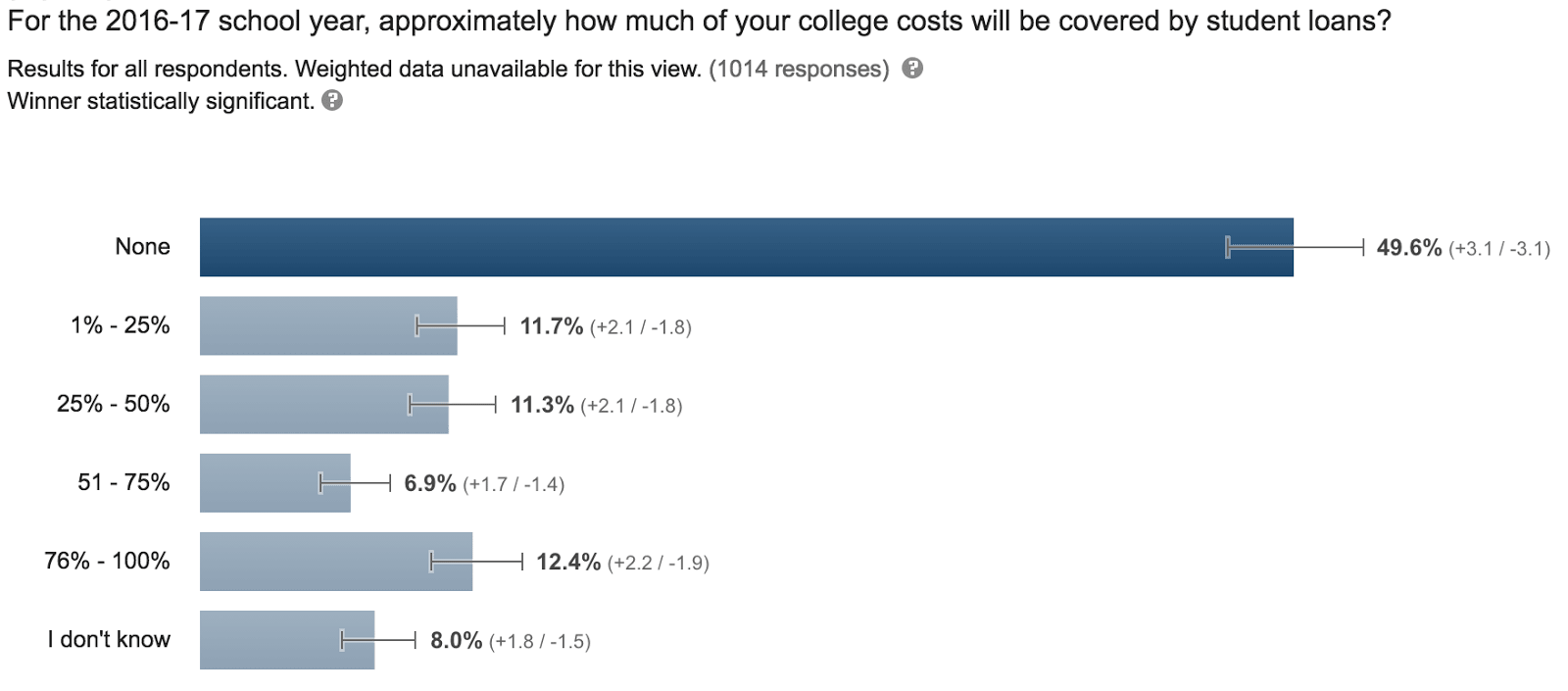The height and width of the screenshot is (691, 1568).
Task: Click the 8.0% result value
Action: [456, 641]
